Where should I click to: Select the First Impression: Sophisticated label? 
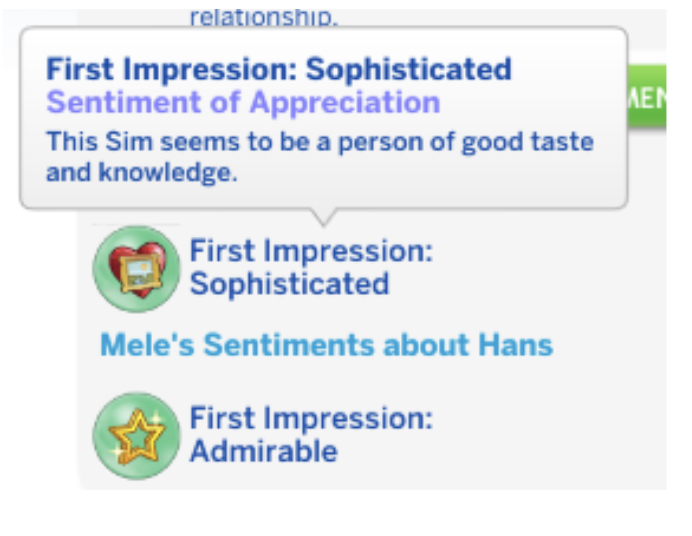pos(311,267)
